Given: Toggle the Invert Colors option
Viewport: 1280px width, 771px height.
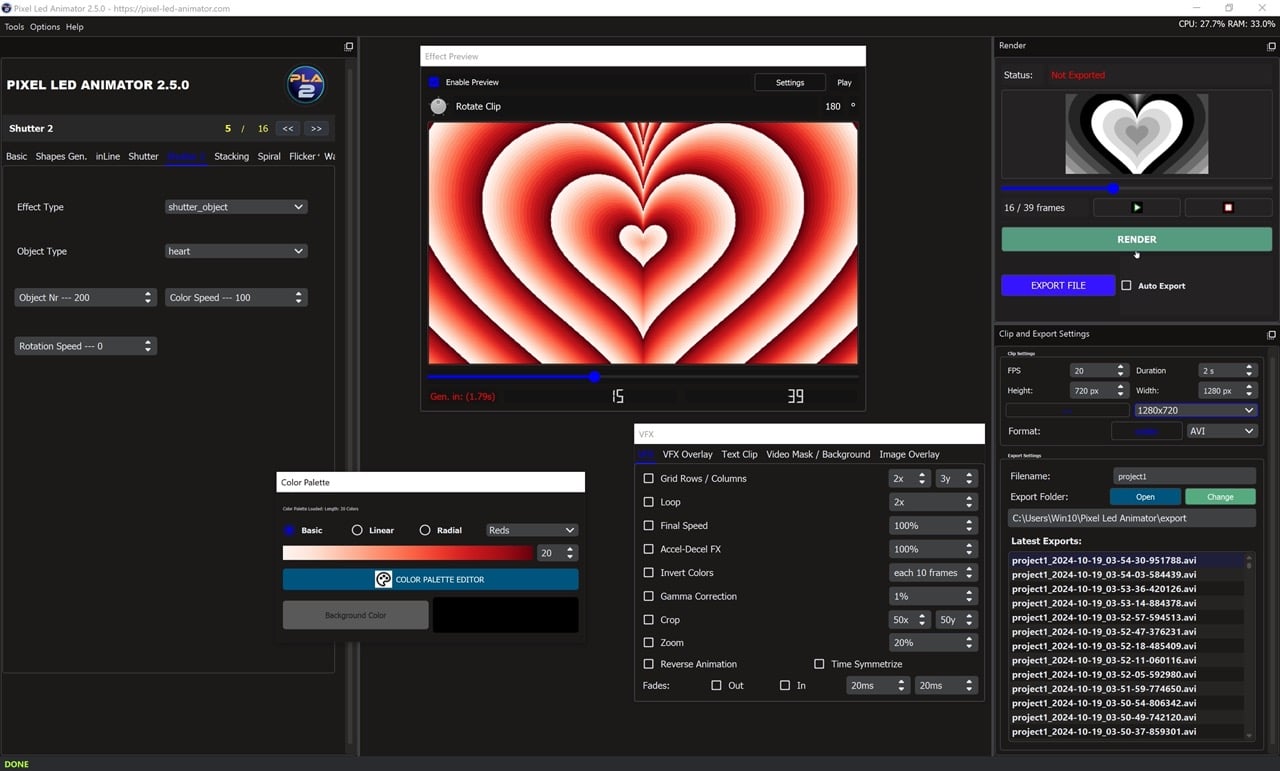Looking at the screenshot, I should coord(648,572).
